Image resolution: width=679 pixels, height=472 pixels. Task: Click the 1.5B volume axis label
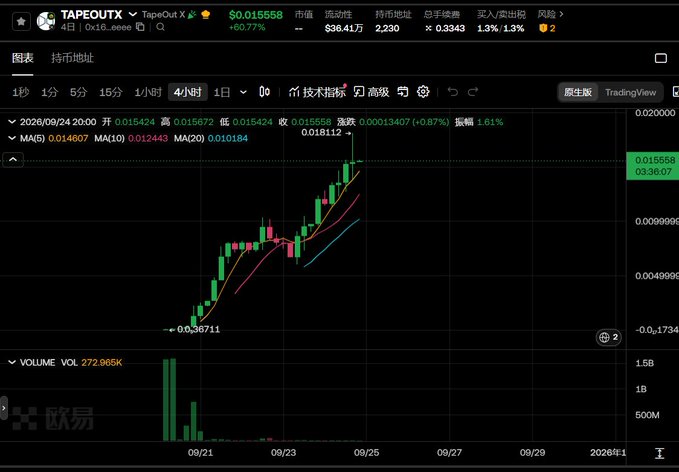click(x=644, y=363)
